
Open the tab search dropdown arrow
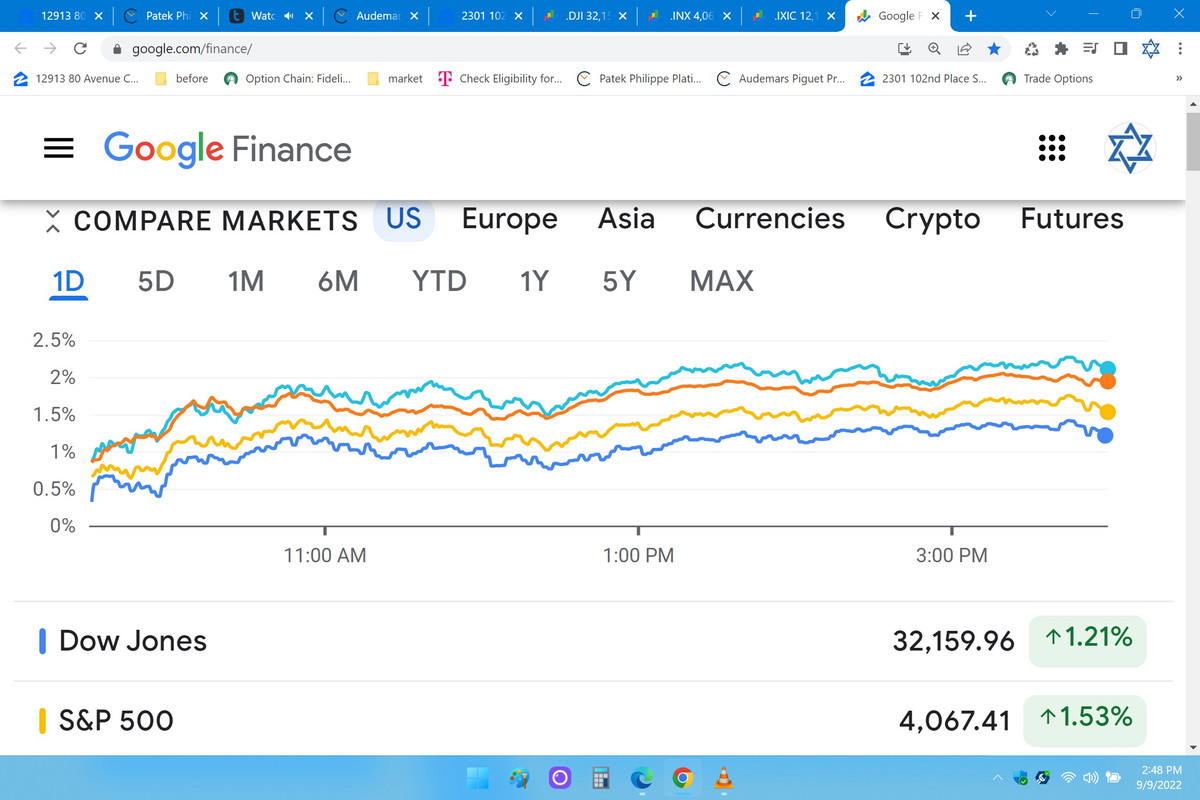click(x=1050, y=15)
